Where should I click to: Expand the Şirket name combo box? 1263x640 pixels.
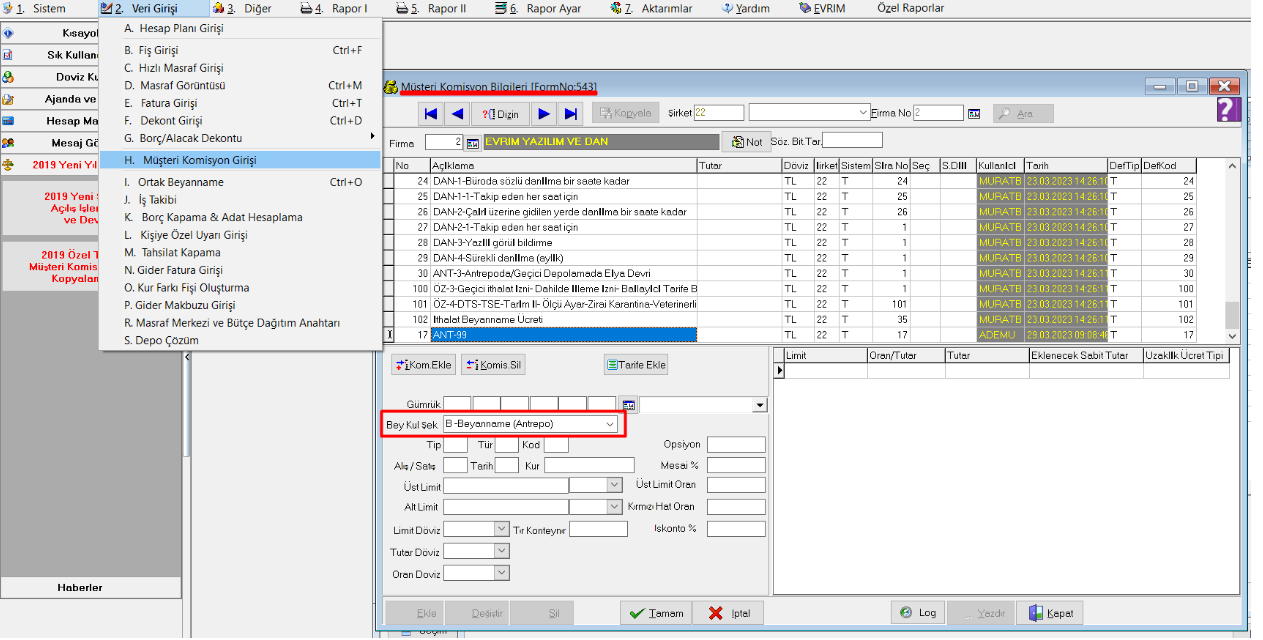coord(863,113)
